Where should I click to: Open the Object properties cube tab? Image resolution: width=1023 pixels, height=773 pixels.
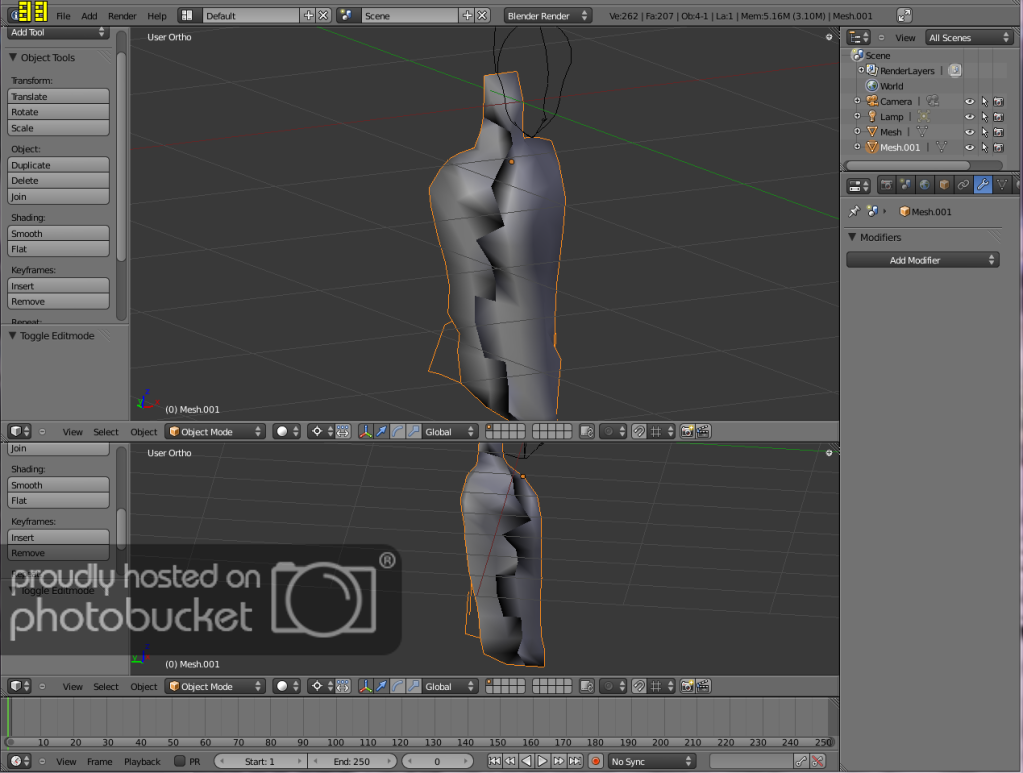944,185
